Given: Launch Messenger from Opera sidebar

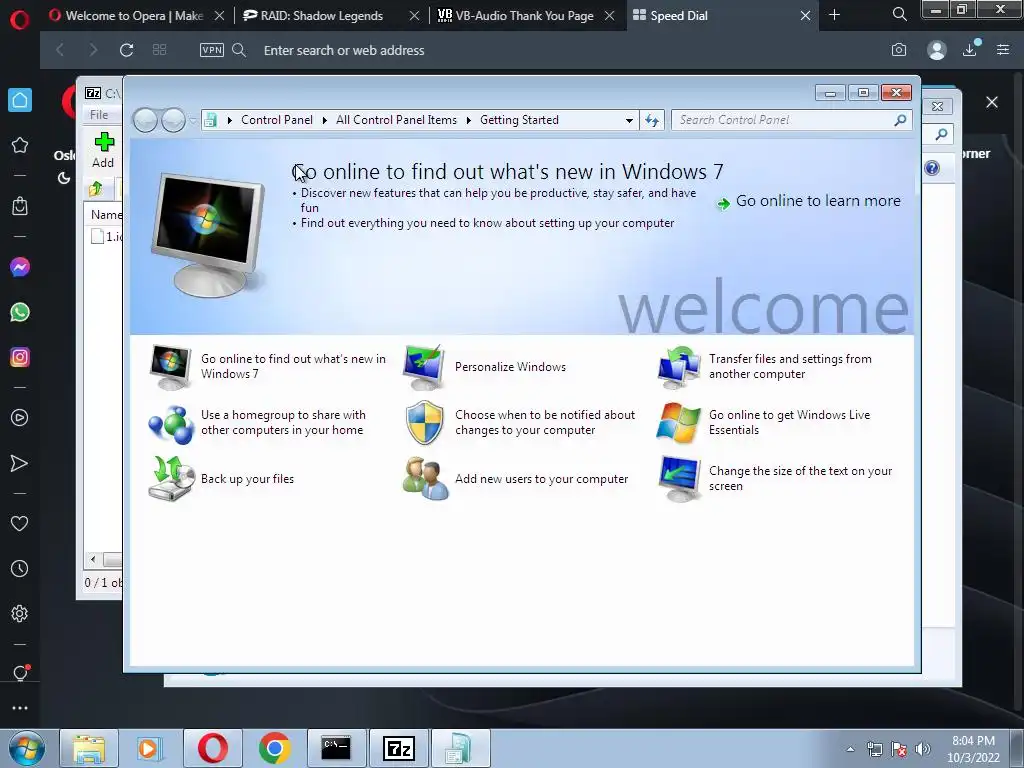Looking at the screenshot, I should 20,267.
